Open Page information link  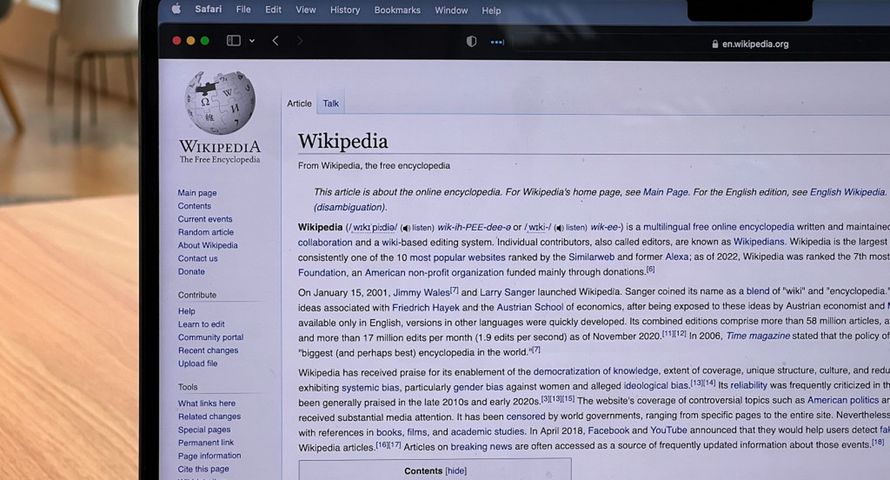(x=209, y=456)
